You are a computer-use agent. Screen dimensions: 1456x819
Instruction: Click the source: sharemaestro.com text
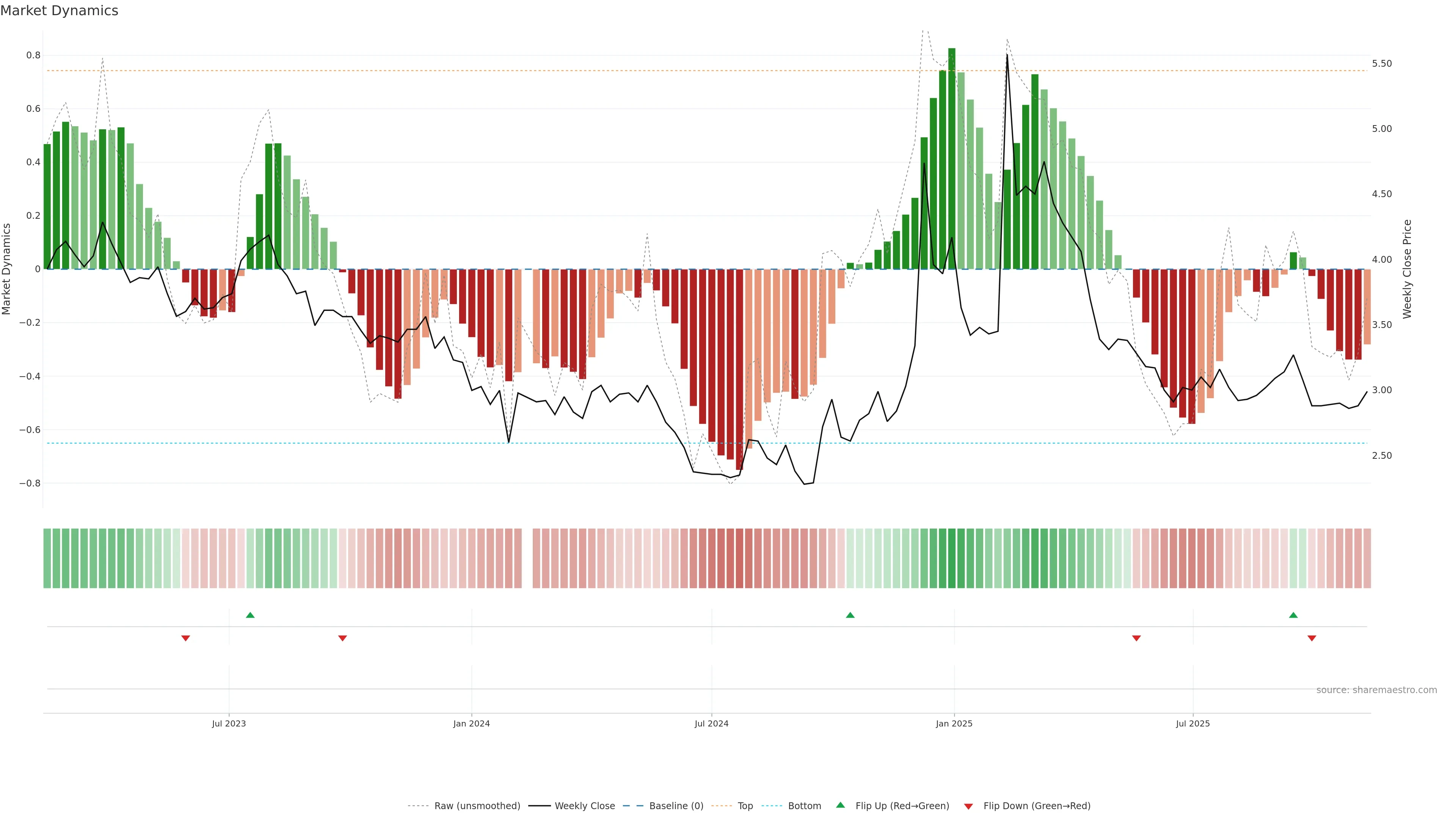pos(1376,690)
